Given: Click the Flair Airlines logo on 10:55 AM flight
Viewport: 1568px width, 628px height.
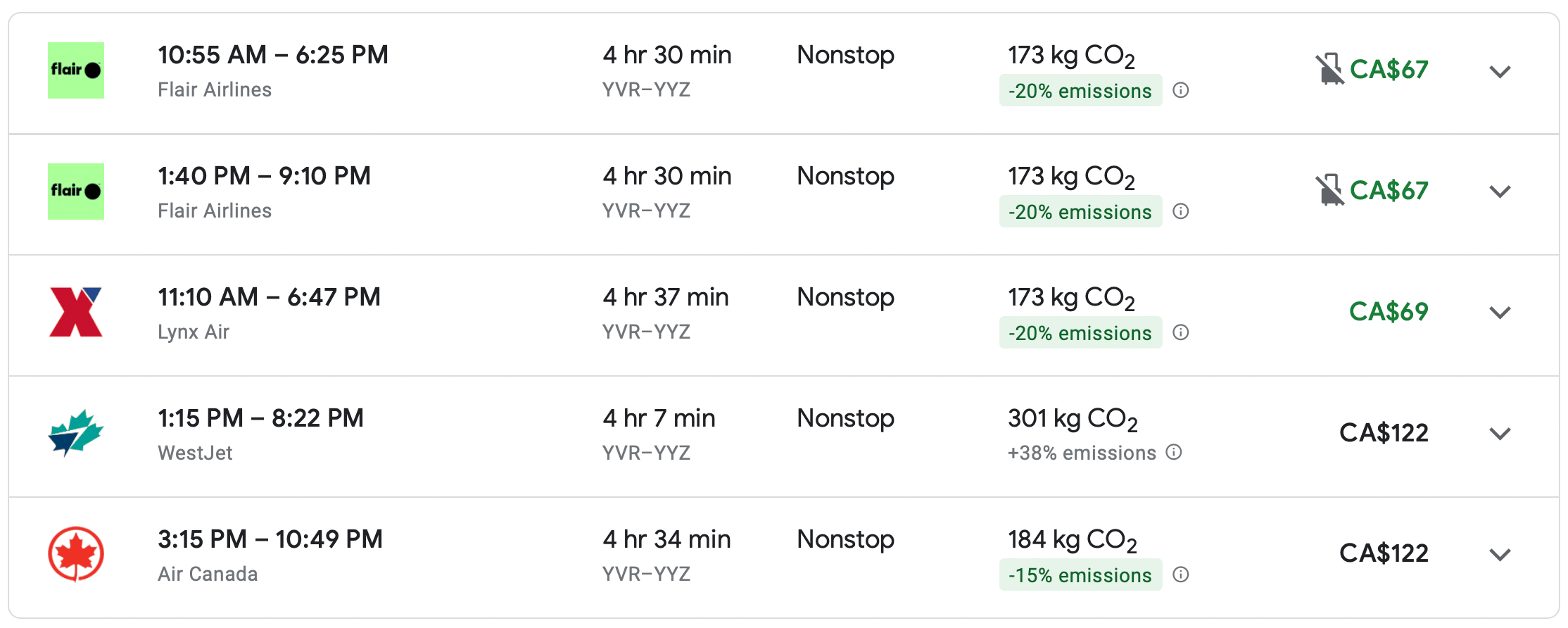Looking at the screenshot, I should pyautogui.click(x=76, y=70).
